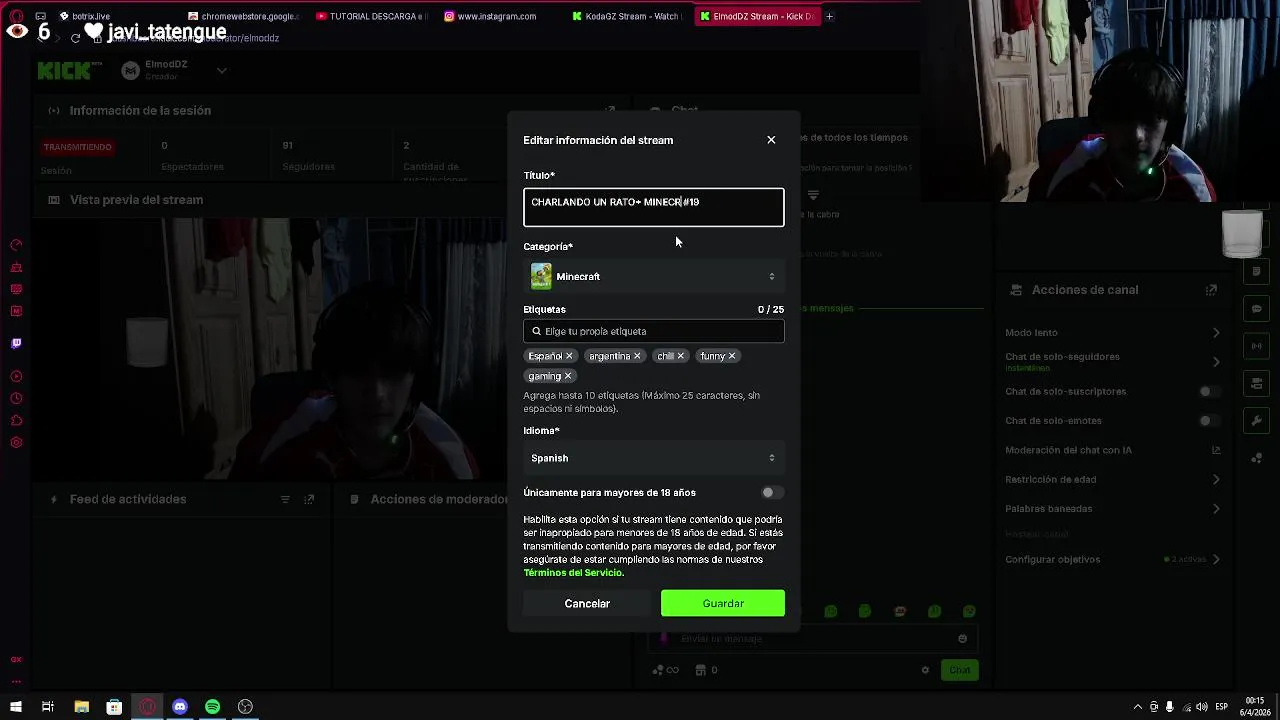1280x720 pixels.
Task: Click the KICK logo
Action: point(70,70)
